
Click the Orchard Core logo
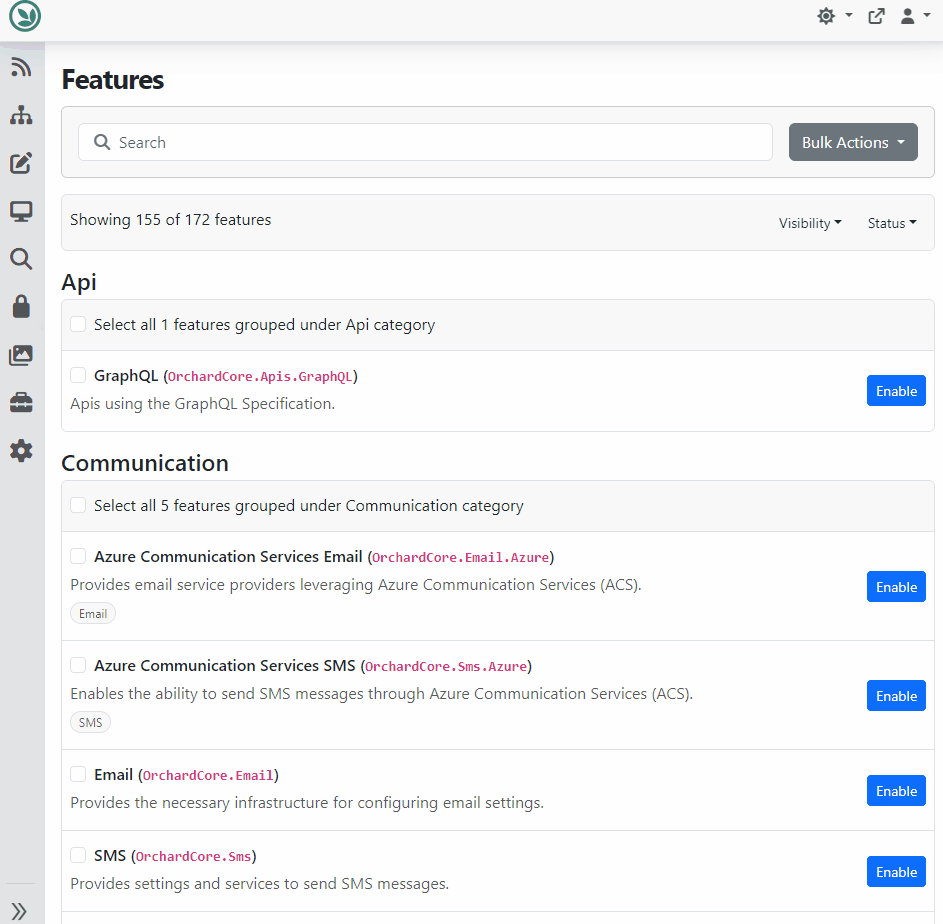[25, 16]
